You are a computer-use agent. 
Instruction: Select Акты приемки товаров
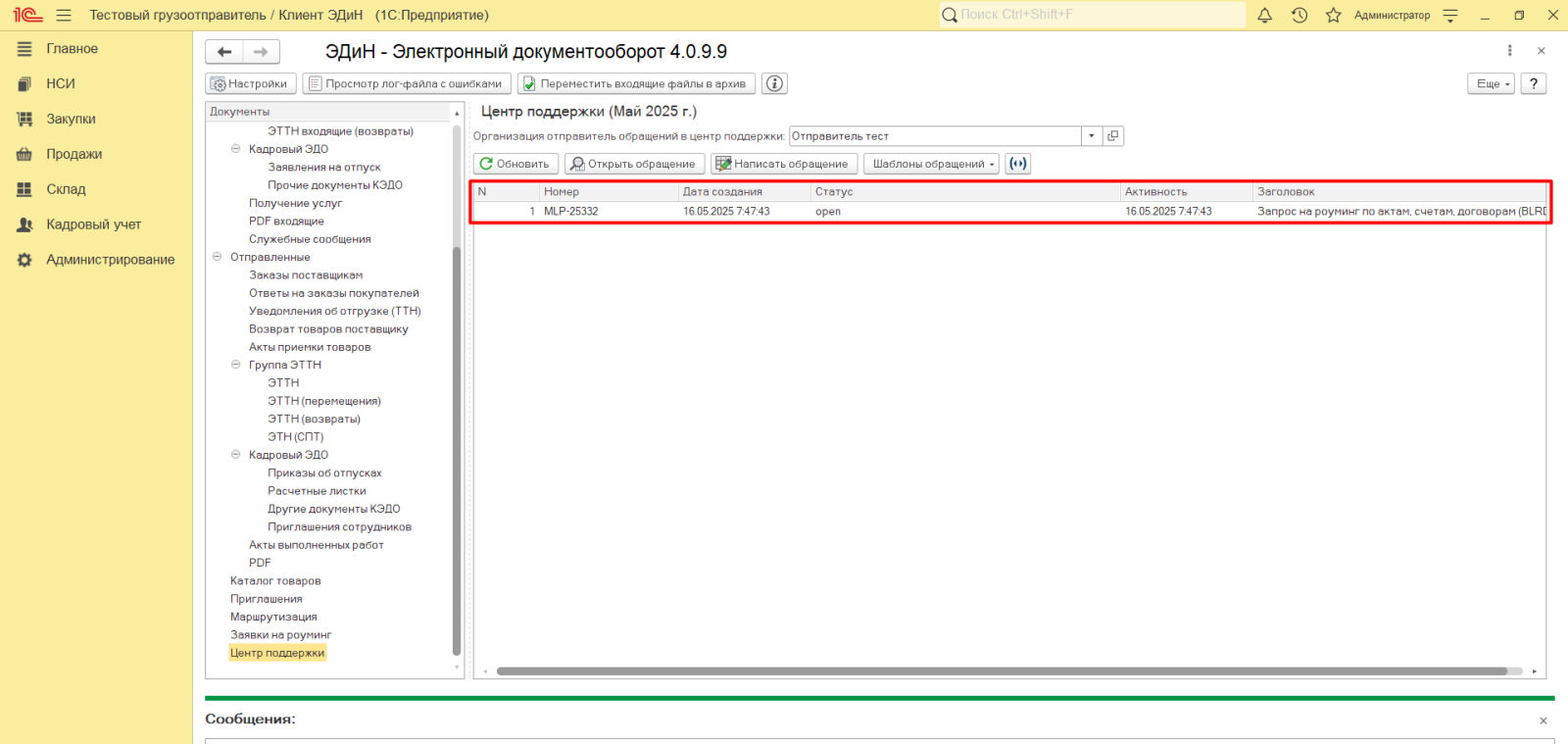(x=310, y=347)
